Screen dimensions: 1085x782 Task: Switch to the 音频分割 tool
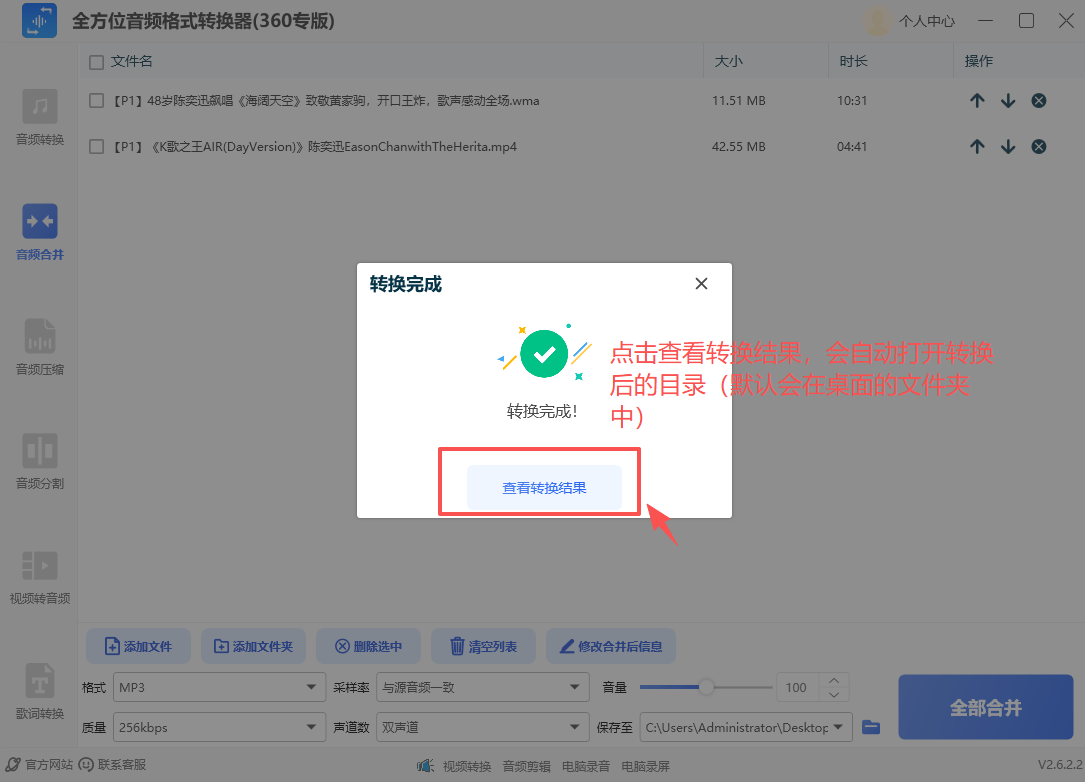click(x=39, y=462)
